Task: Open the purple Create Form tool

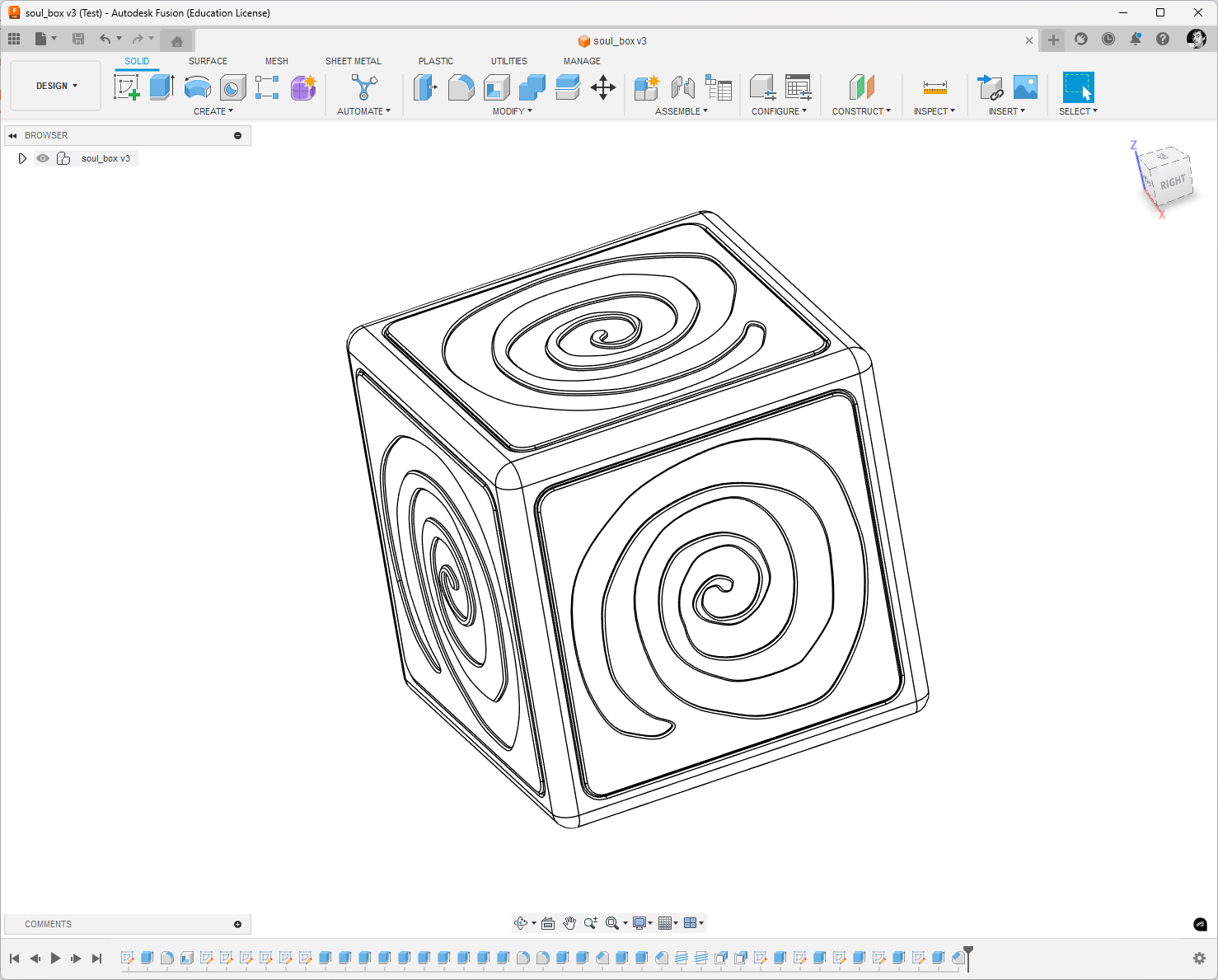Action: click(x=303, y=87)
